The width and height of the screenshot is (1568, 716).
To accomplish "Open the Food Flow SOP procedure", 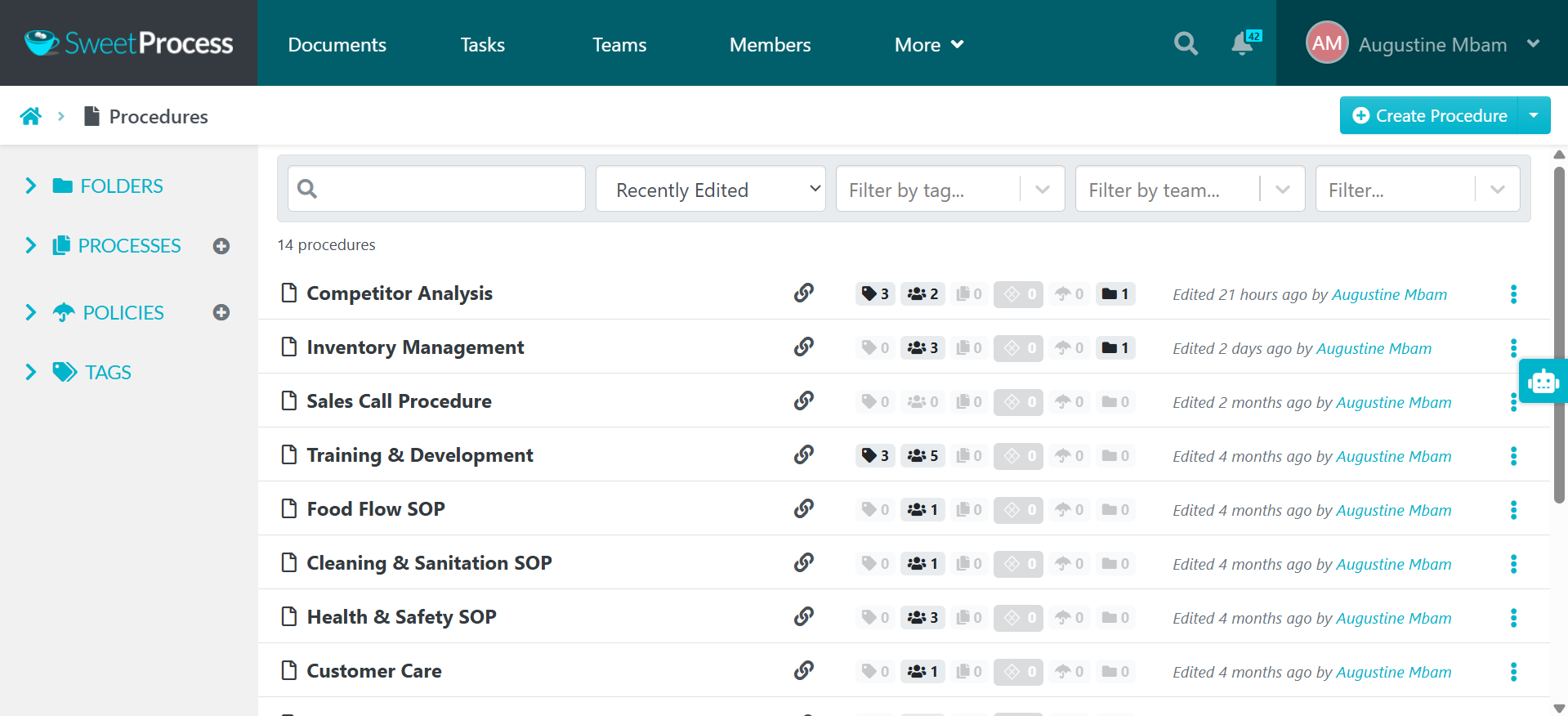I will tap(375, 509).
